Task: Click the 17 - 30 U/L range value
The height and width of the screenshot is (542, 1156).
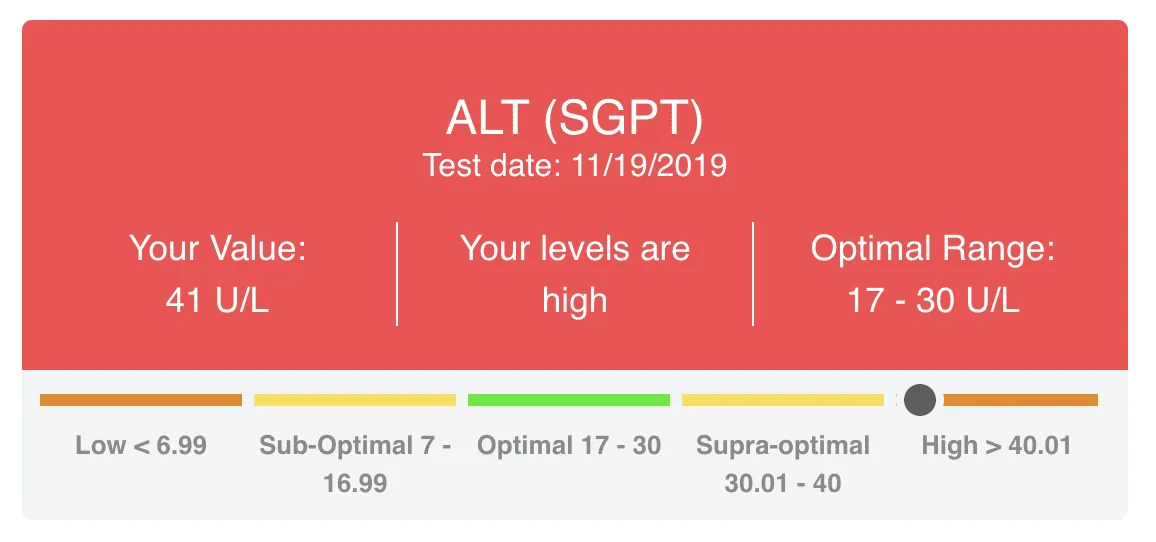Action: pyautogui.click(x=933, y=301)
